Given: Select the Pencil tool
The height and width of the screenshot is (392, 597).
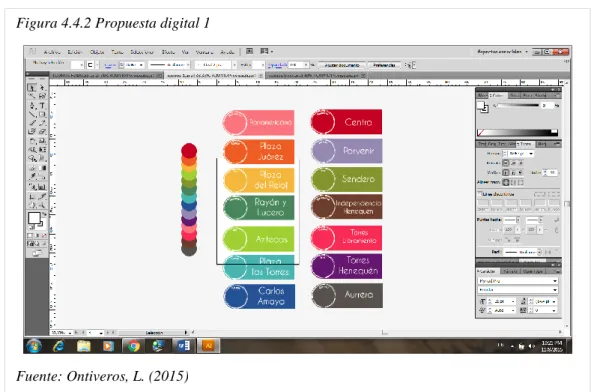Looking at the screenshot, I should point(42,123).
